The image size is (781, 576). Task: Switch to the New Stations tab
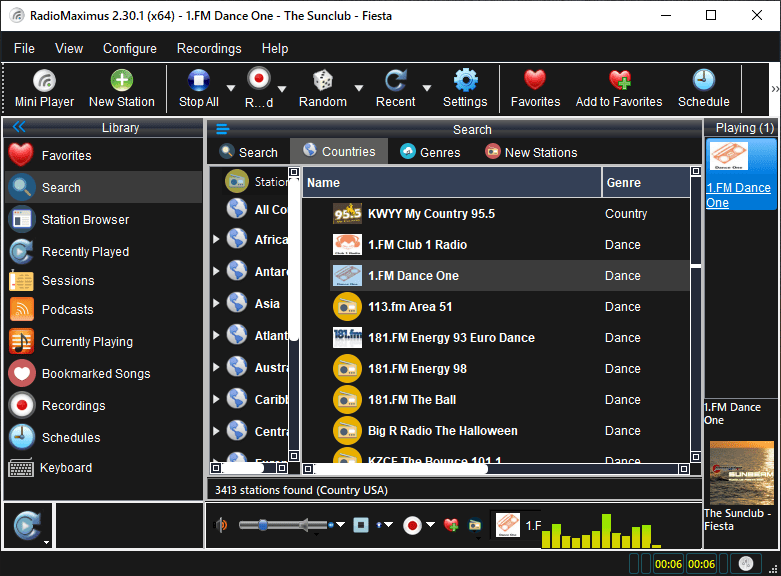coord(531,152)
